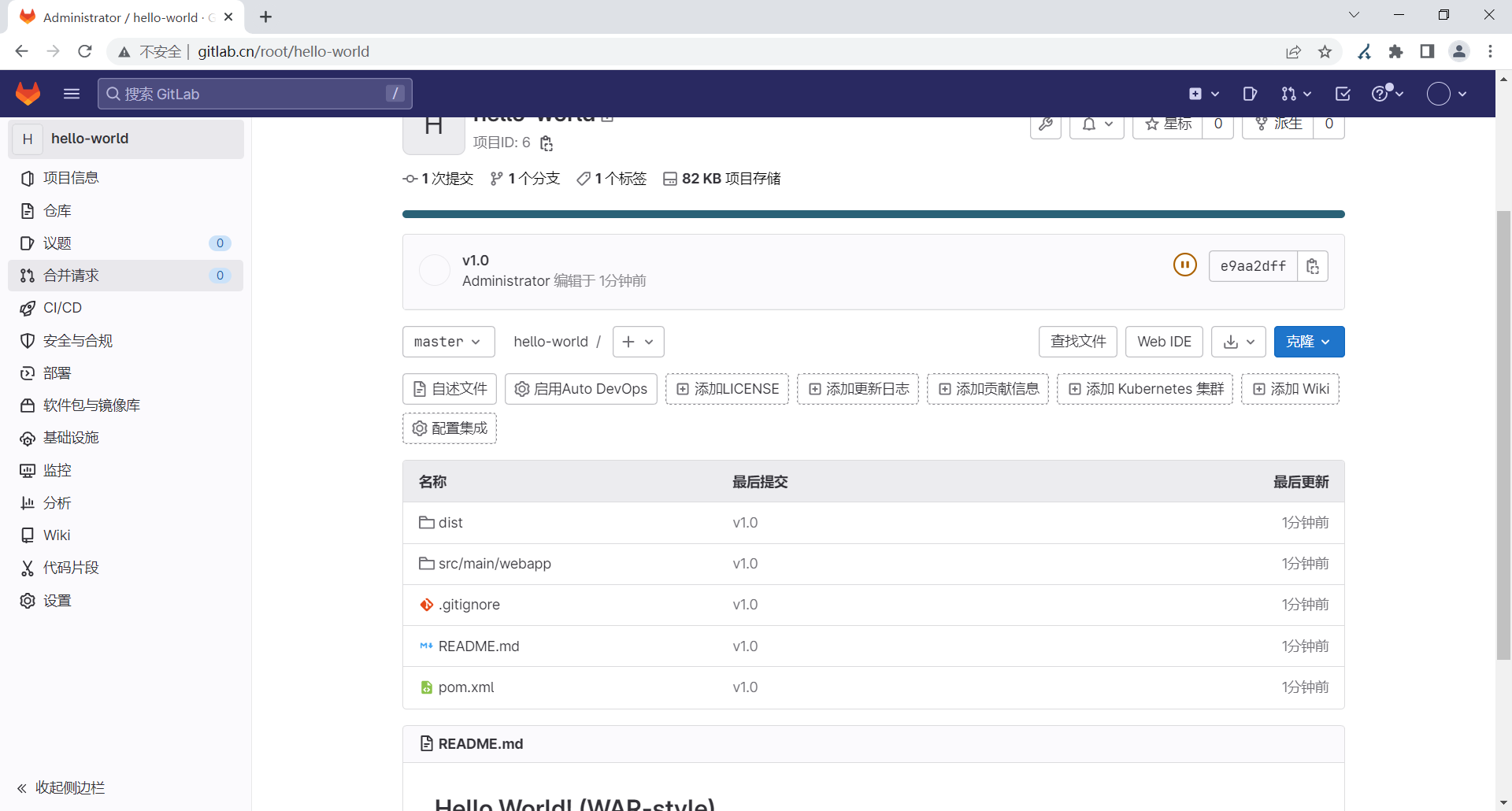Focus the 搜索 GitLab search field
The image size is (1512, 811).
[255, 94]
